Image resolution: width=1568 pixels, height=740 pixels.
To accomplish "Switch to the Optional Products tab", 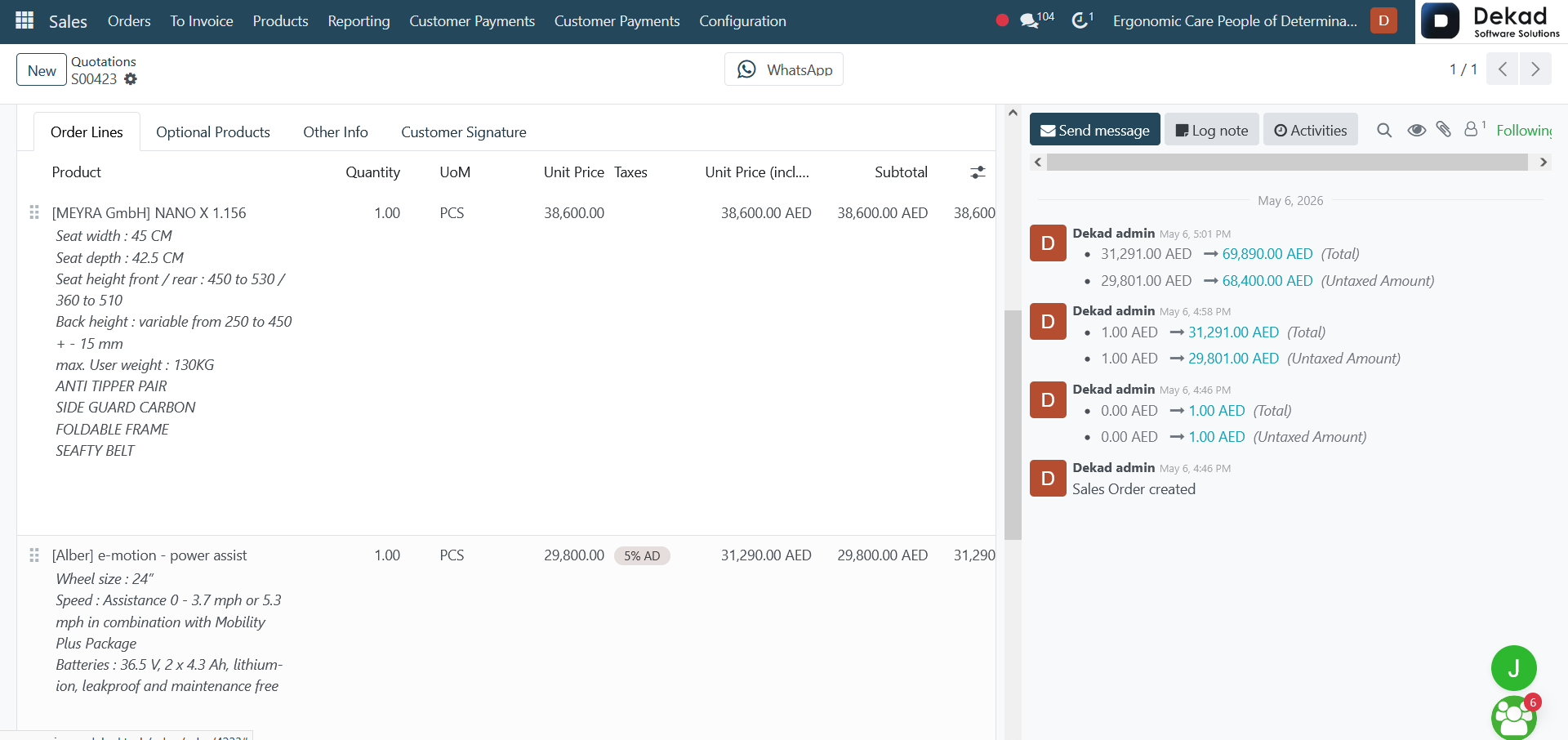I will point(213,132).
